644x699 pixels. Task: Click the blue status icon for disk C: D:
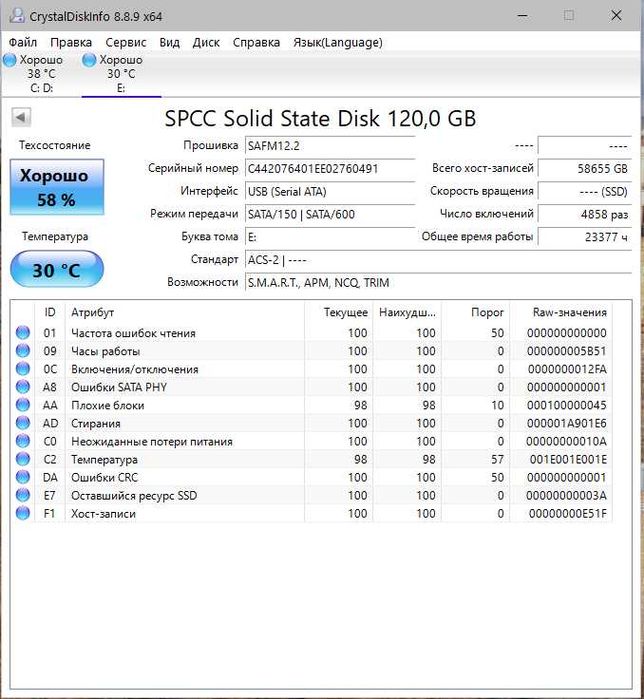(9, 60)
